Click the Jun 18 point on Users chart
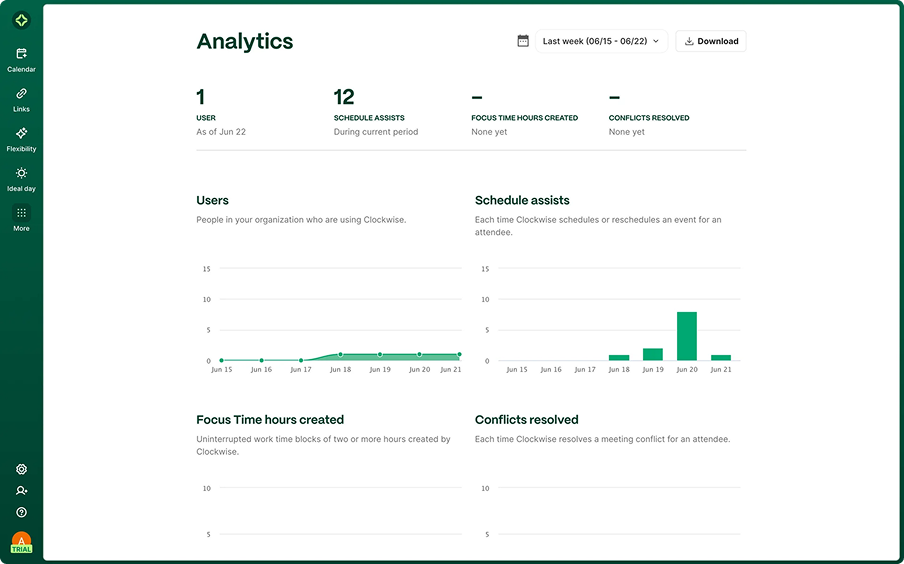Image resolution: width=904 pixels, height=564 pixels. click(x=340, y=354)
